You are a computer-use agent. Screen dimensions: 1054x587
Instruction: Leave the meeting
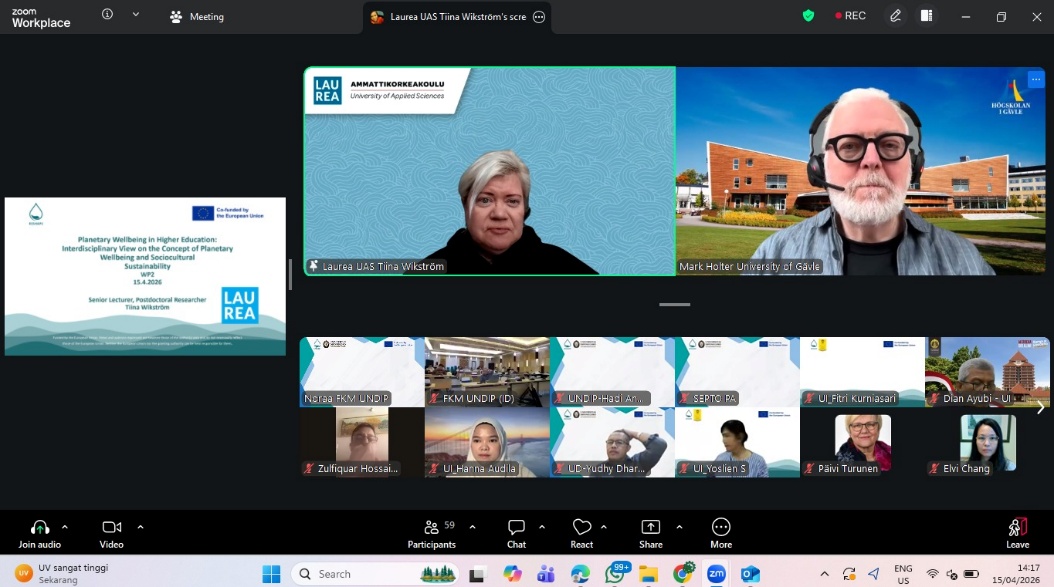1017,533
